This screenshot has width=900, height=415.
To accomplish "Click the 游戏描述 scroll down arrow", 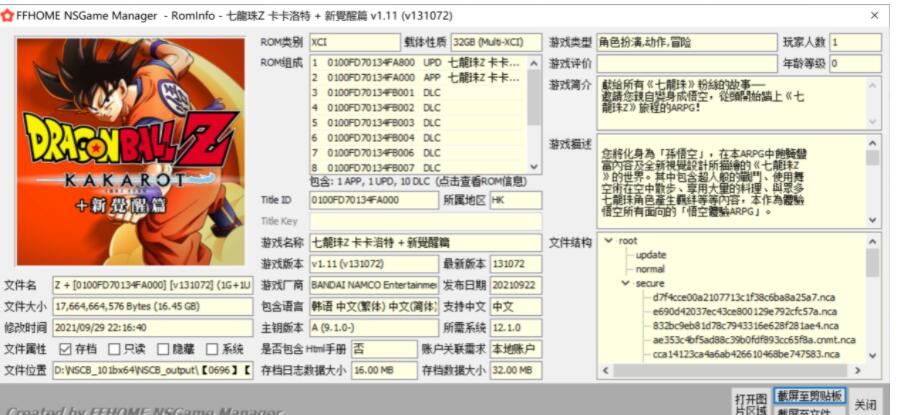I will click(x=873, y=220).
